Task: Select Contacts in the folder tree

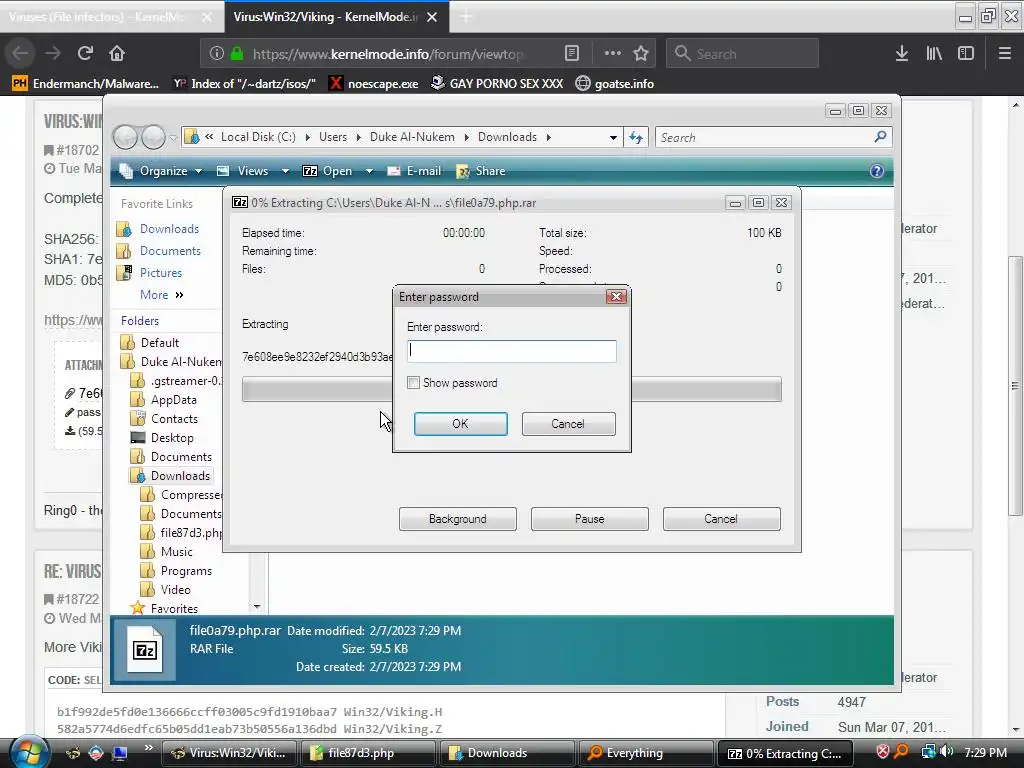Action: [174, 419]
